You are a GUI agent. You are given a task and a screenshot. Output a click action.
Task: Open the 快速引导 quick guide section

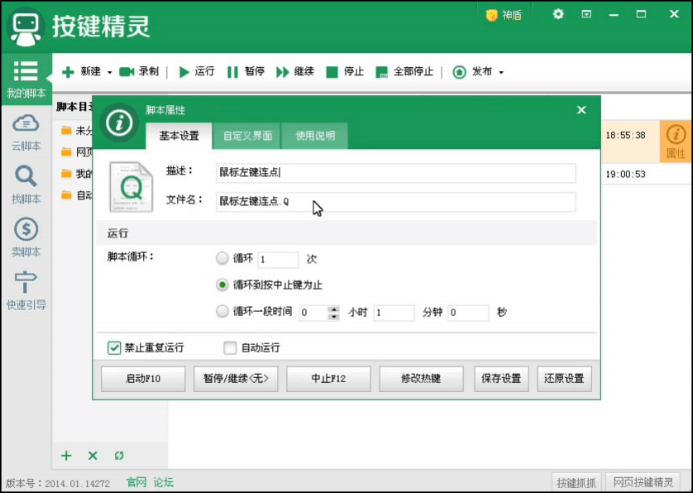coord(26,290)
